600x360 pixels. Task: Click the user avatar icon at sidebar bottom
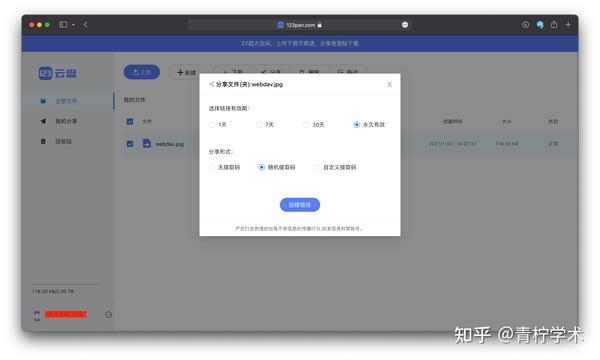click(x=37, y=316)
